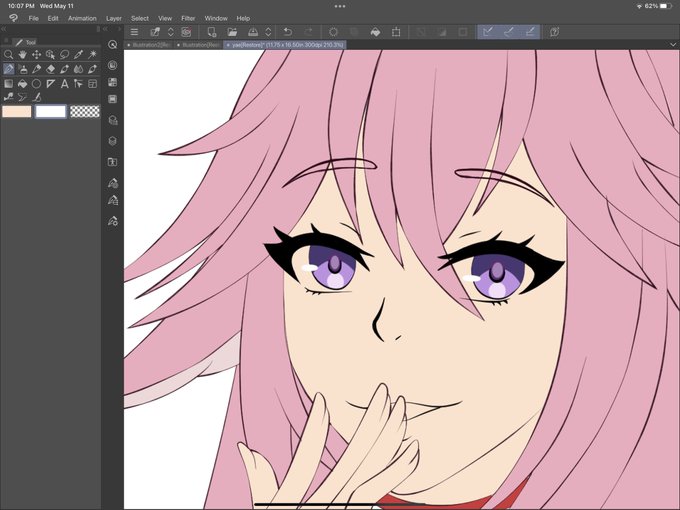Open the Window menu
This screenshot has height=510, width=680.
[216, 18]
